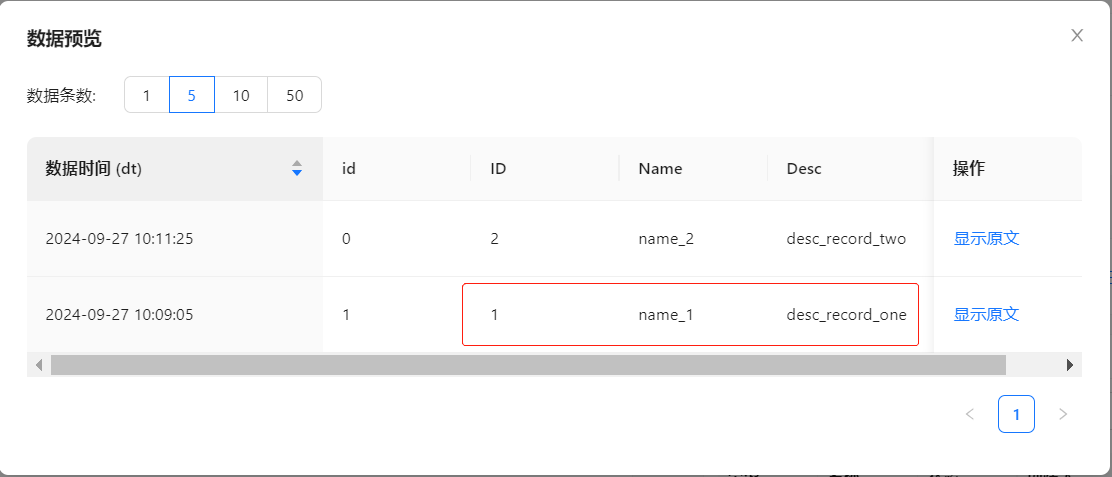Viewport: 1112px width, 477px height.
Task: Click the sort arrows in 数据时间 column
Action: (296, 169)
